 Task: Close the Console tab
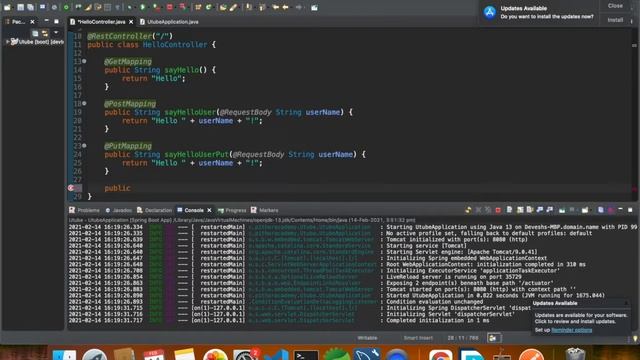tap(209, 210)
